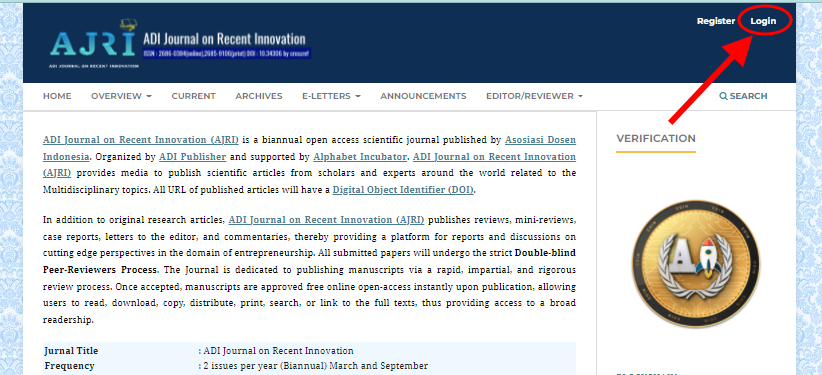Click the ADI Journal on Recent Innovation header title

pos(224,39)
